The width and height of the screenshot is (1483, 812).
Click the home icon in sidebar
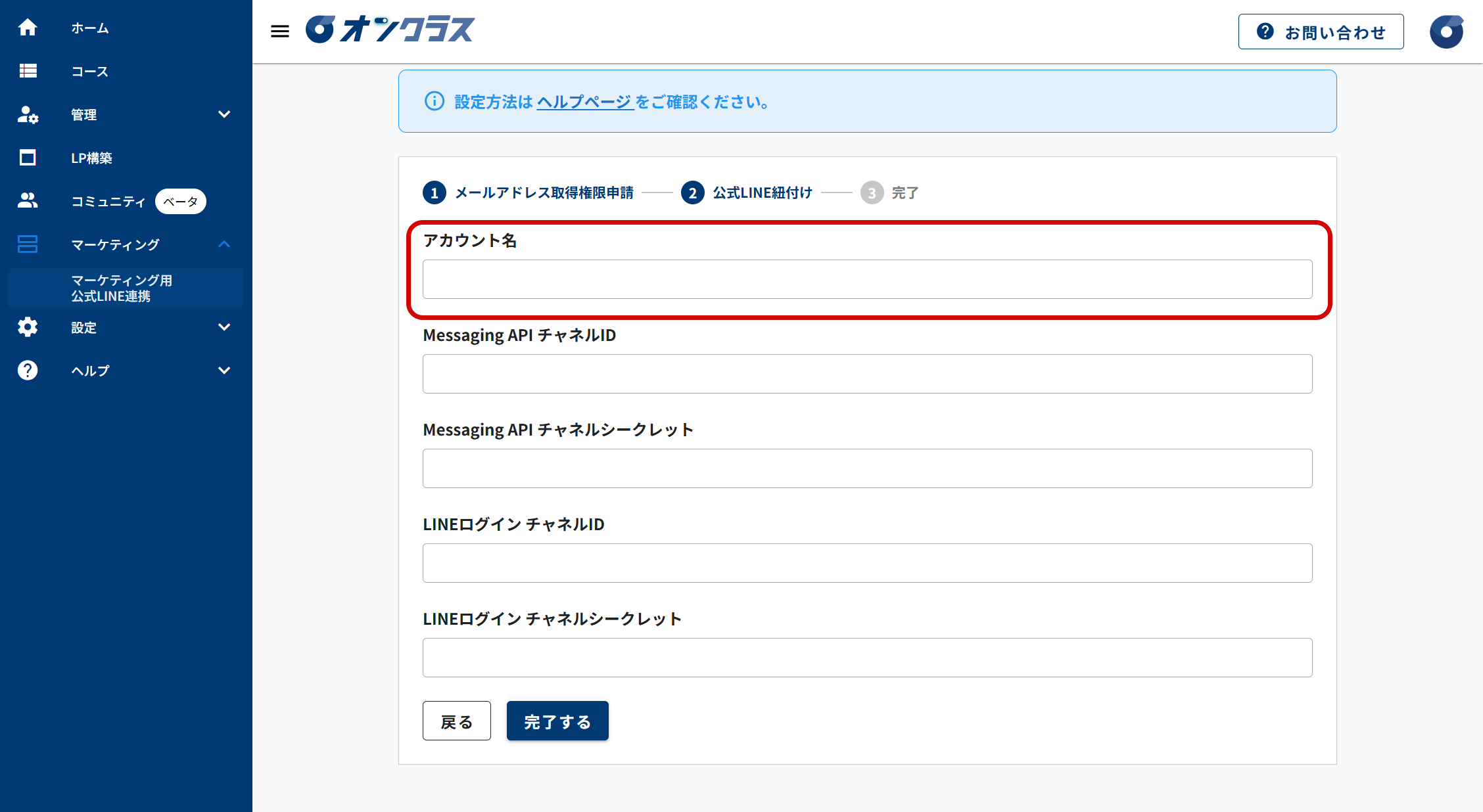[28, 28]
